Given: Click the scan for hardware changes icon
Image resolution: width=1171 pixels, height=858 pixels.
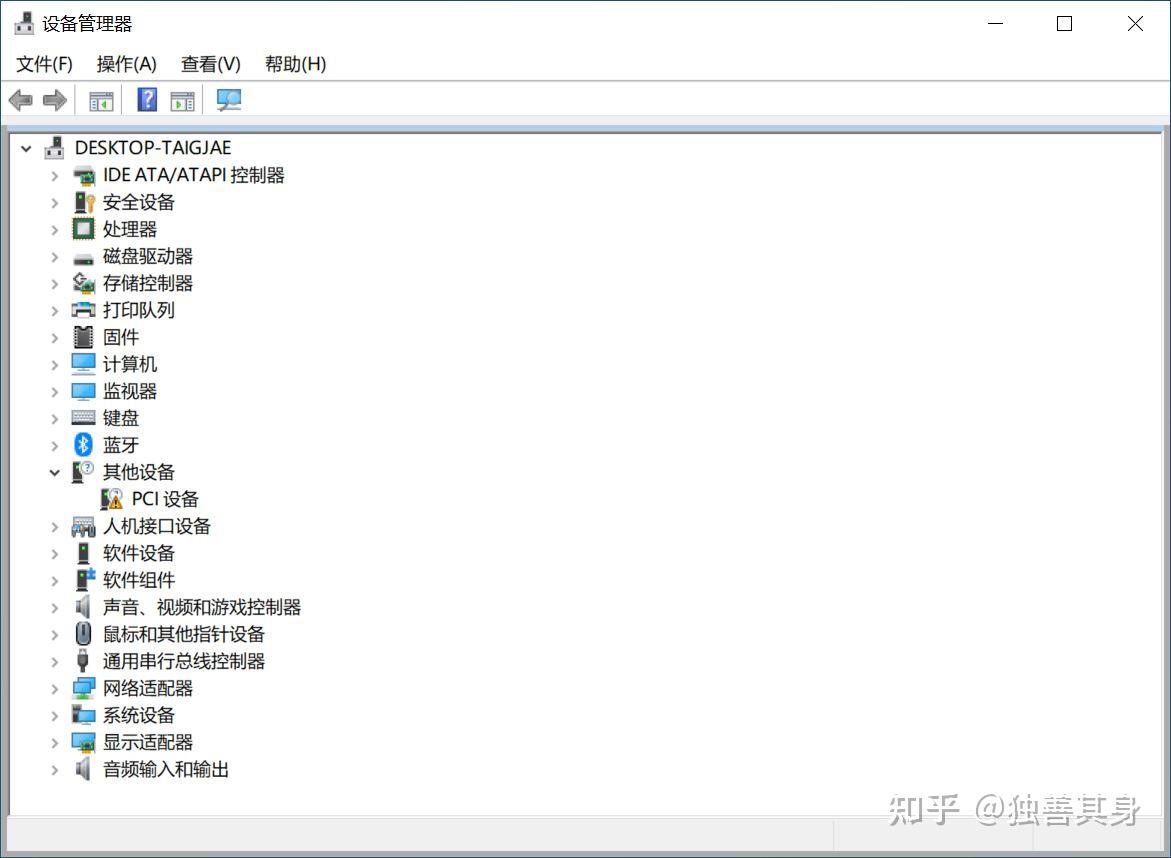Looking at the screenshot, I should coord(229,100).
